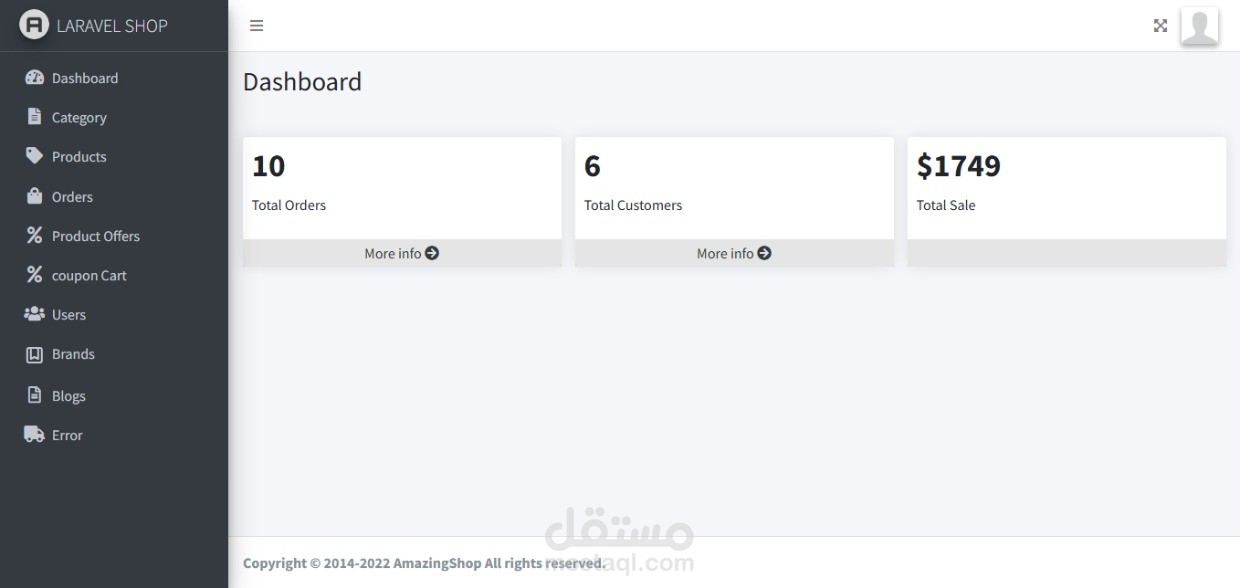Click the AmazingShop footer link
Image resolution: width=1240 pixels, height=588 pixels.
(437, 563)
